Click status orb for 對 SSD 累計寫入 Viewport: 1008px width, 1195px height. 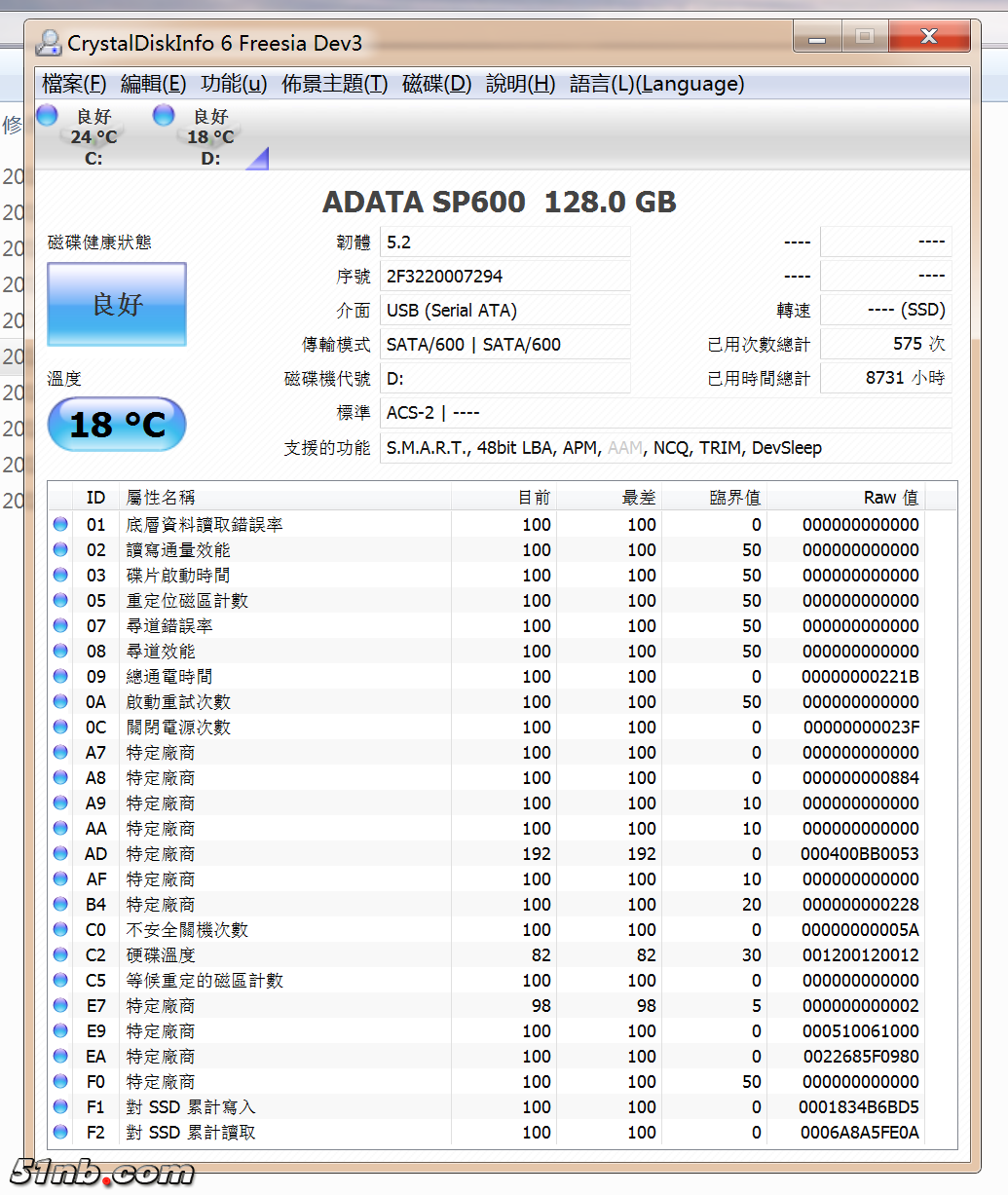[60, 1107]
